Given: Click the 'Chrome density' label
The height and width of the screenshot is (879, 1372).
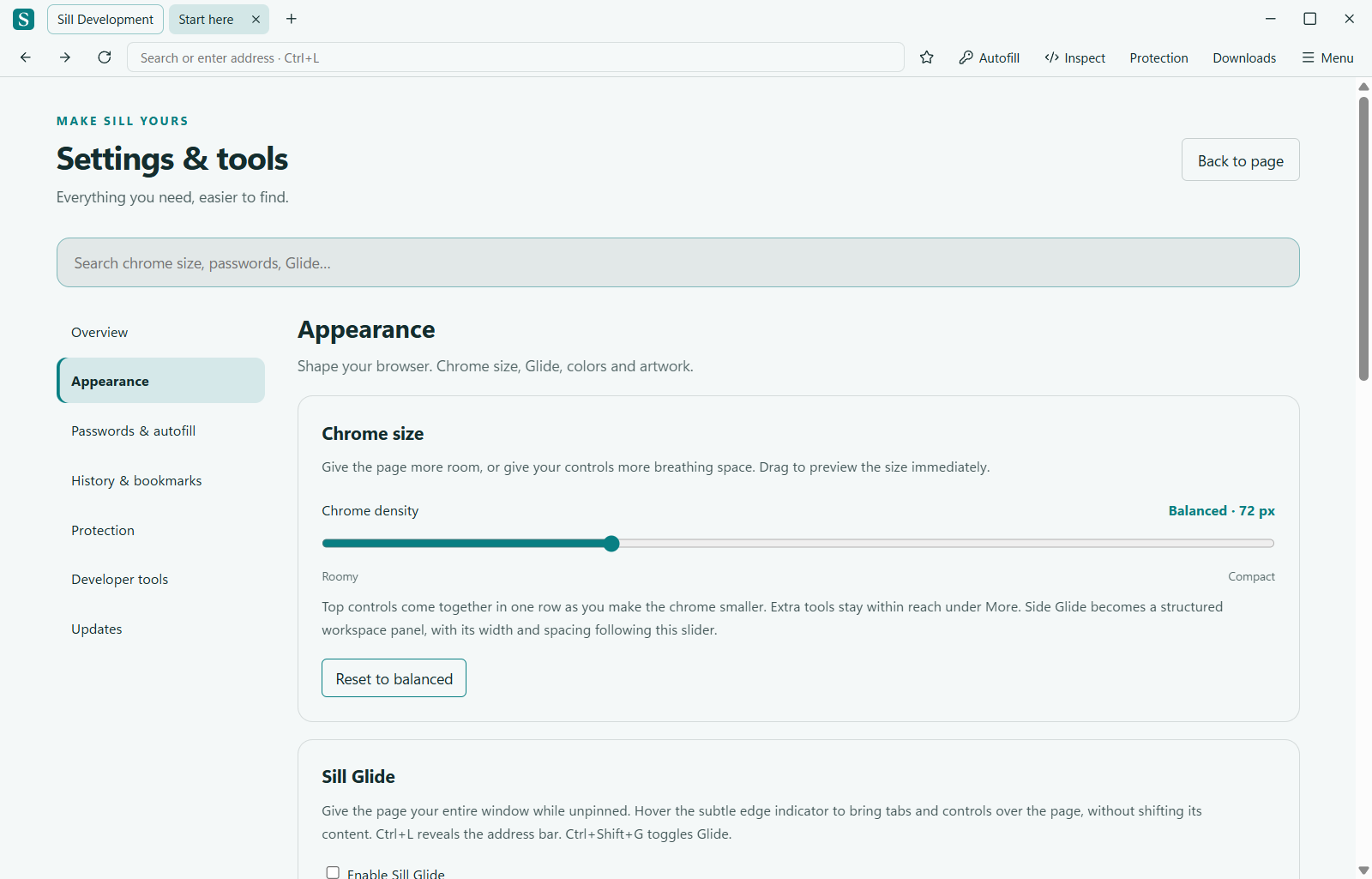Looking at the screenshot, I should [x=370, y=511].
